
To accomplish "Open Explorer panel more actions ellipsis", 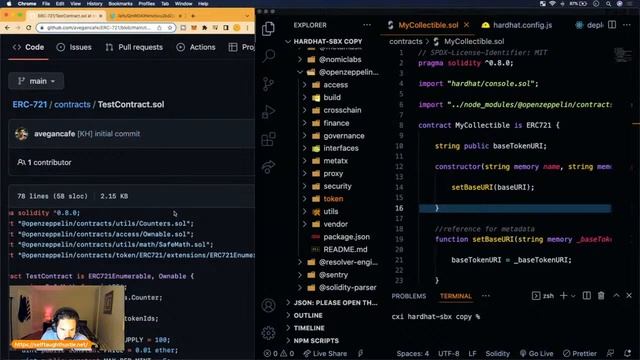I will (367, 25).
